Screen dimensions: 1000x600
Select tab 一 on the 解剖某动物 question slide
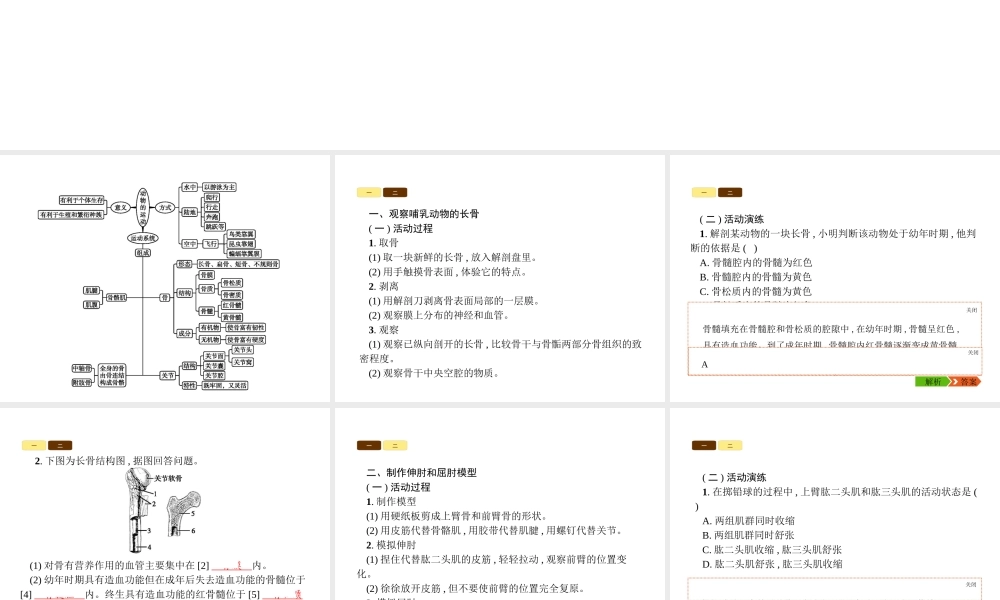(704, 193)
